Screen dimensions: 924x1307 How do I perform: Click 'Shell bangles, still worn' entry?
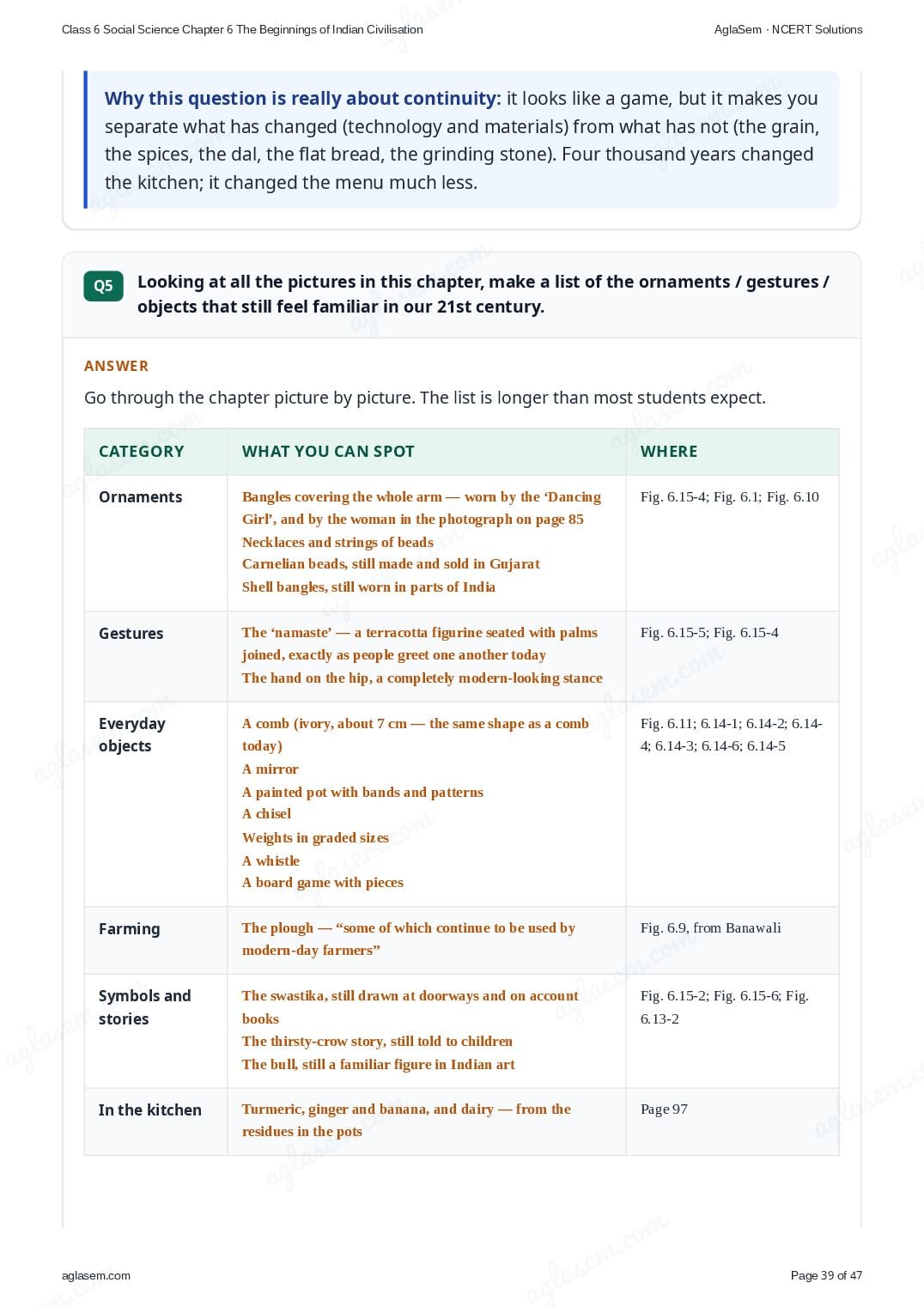(x=368, y=587)
